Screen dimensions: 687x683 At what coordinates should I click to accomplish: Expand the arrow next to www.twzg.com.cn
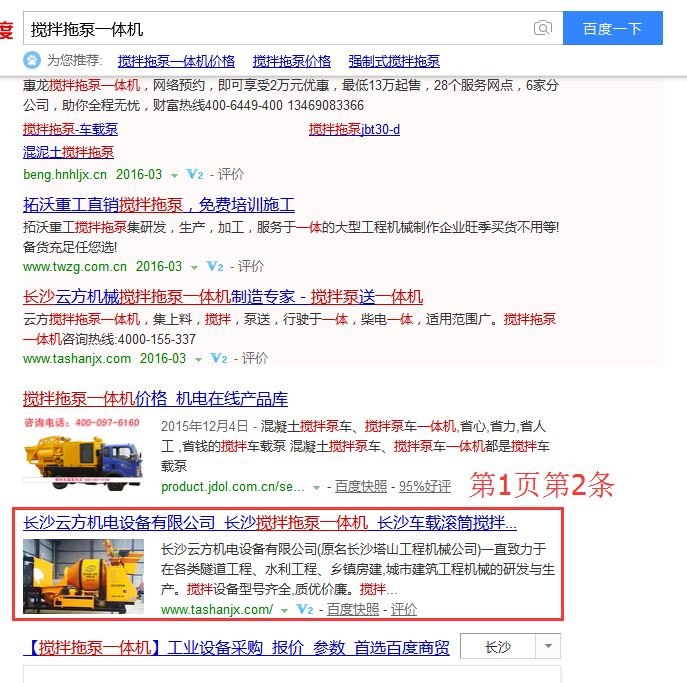click(195, 267)
